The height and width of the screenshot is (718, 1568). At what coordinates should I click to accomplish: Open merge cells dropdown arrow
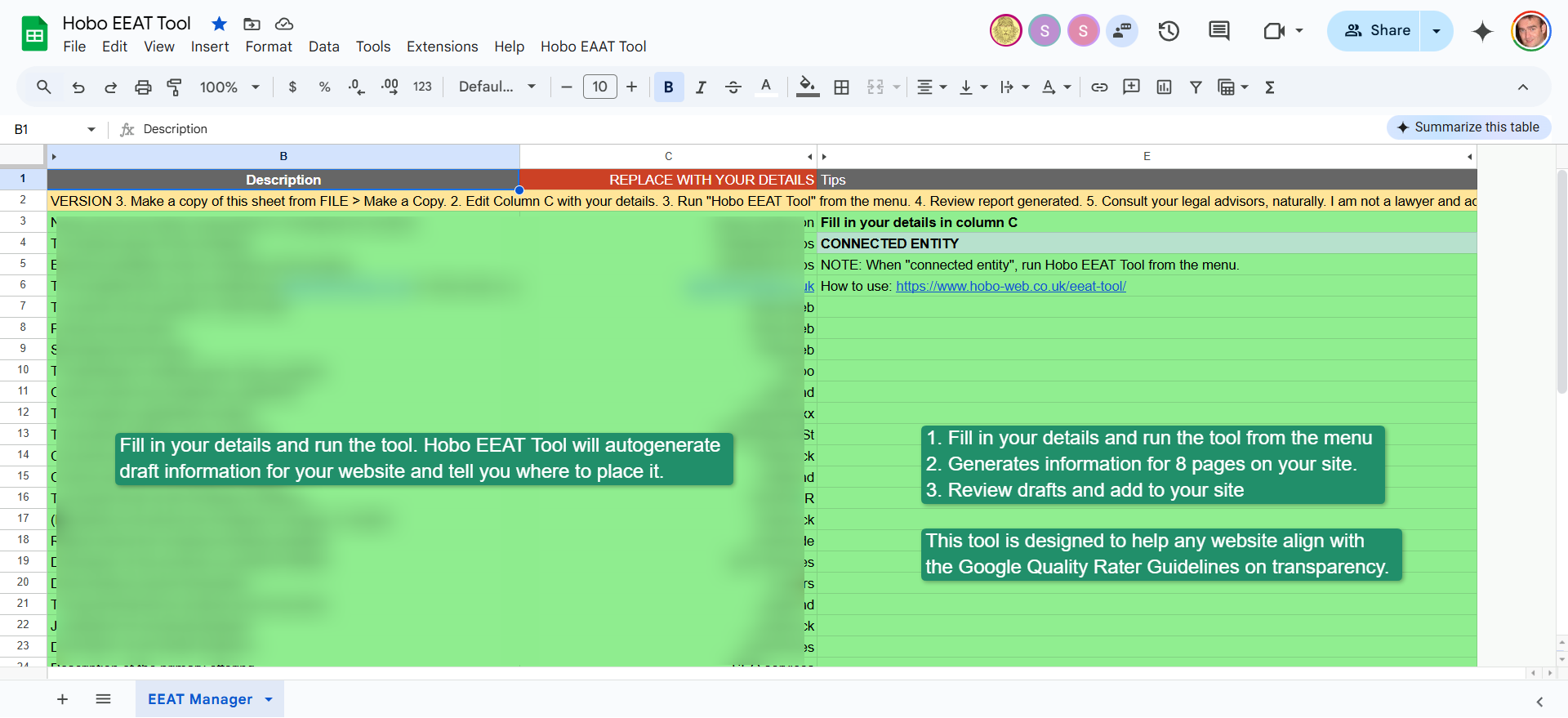click(897, 87)
